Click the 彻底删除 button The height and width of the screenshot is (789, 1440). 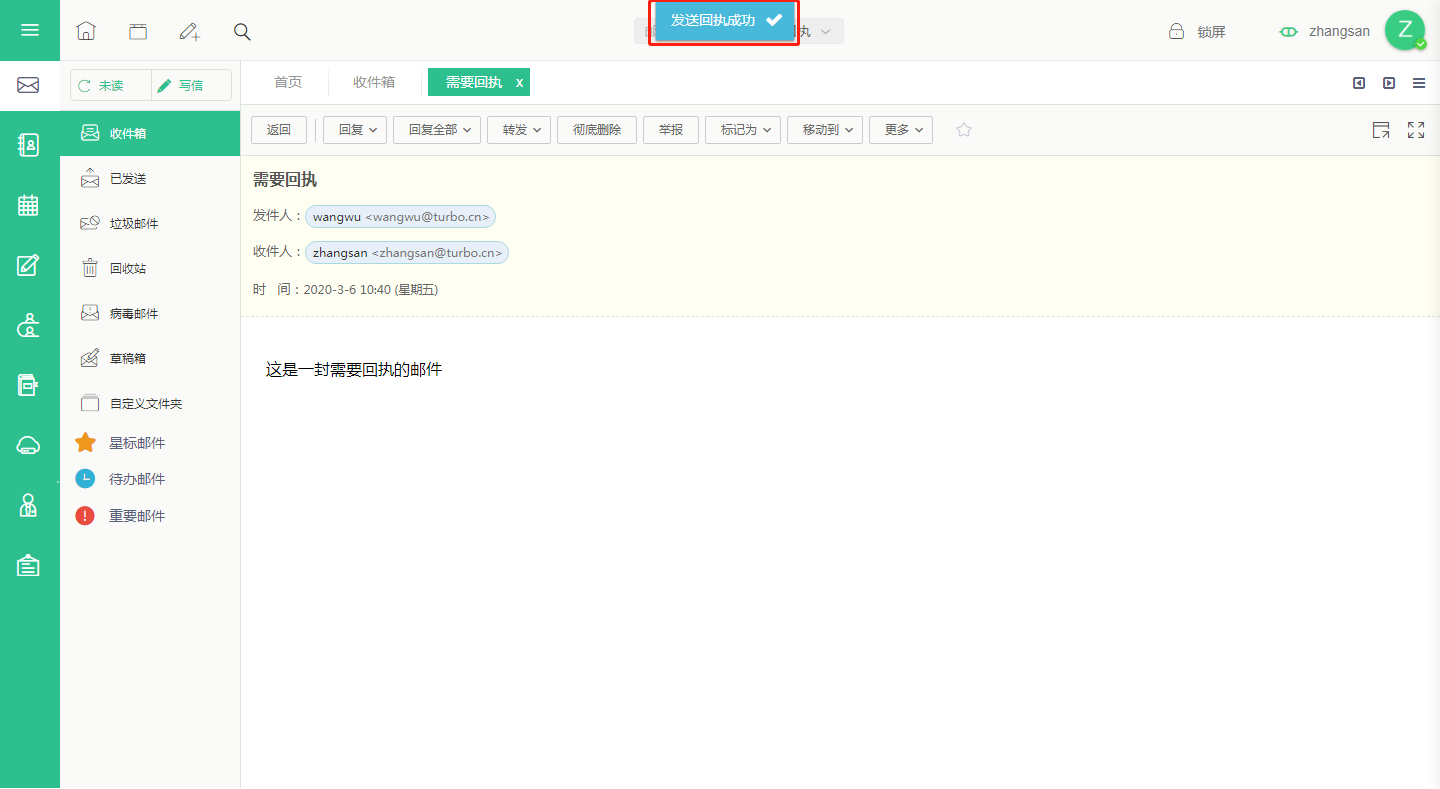click(597, 130)
